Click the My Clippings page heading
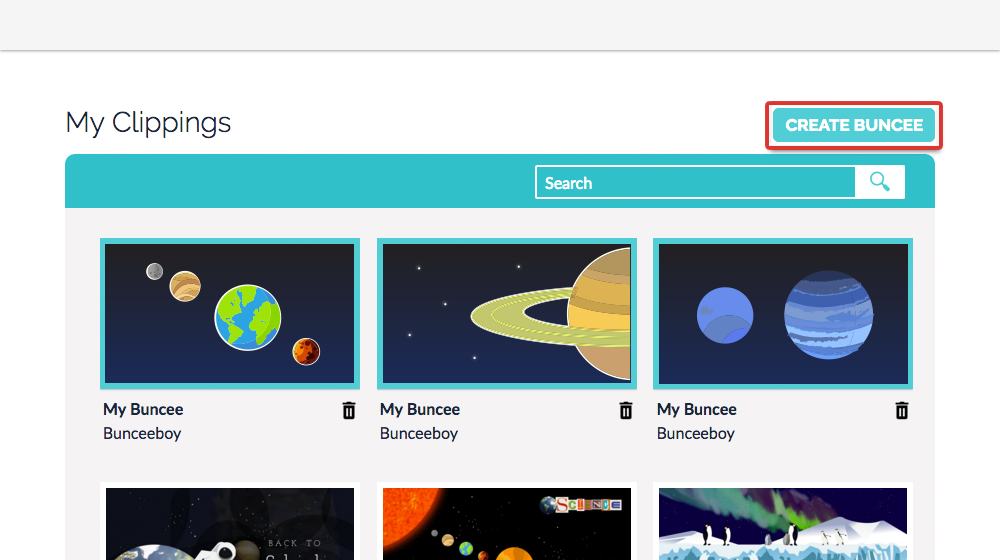The width and height of the screenshot is (1000, 560). click(x=148, y=122)
